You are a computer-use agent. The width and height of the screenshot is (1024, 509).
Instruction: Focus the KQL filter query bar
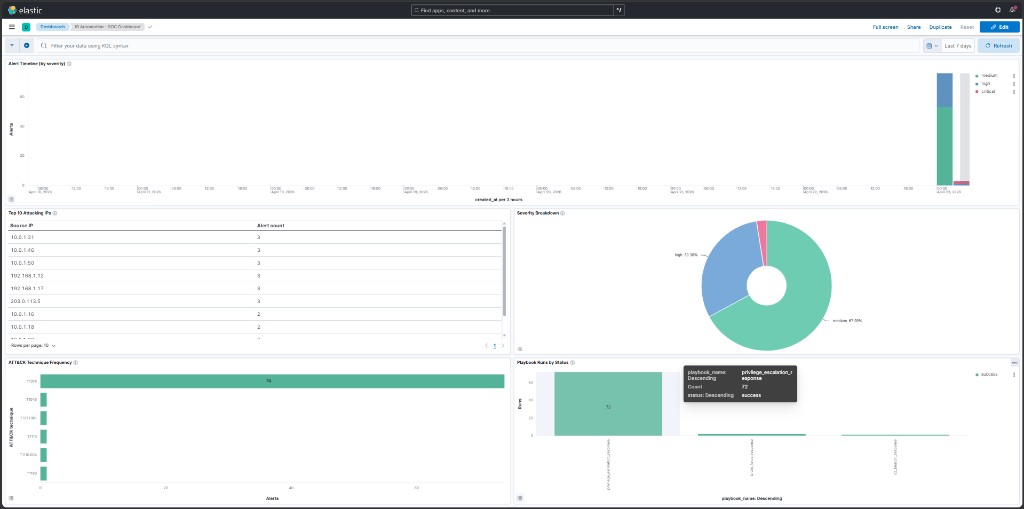[478, 46]
